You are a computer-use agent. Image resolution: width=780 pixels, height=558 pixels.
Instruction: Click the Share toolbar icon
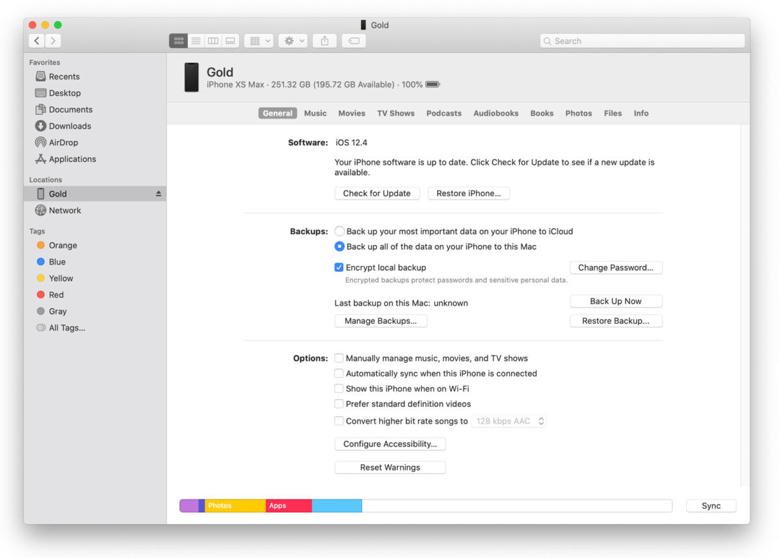324,41
